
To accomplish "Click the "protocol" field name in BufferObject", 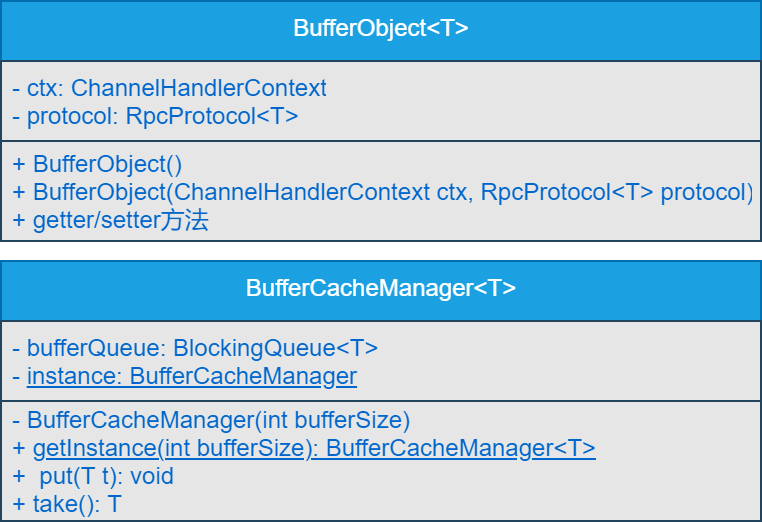I will coord(69,115).
